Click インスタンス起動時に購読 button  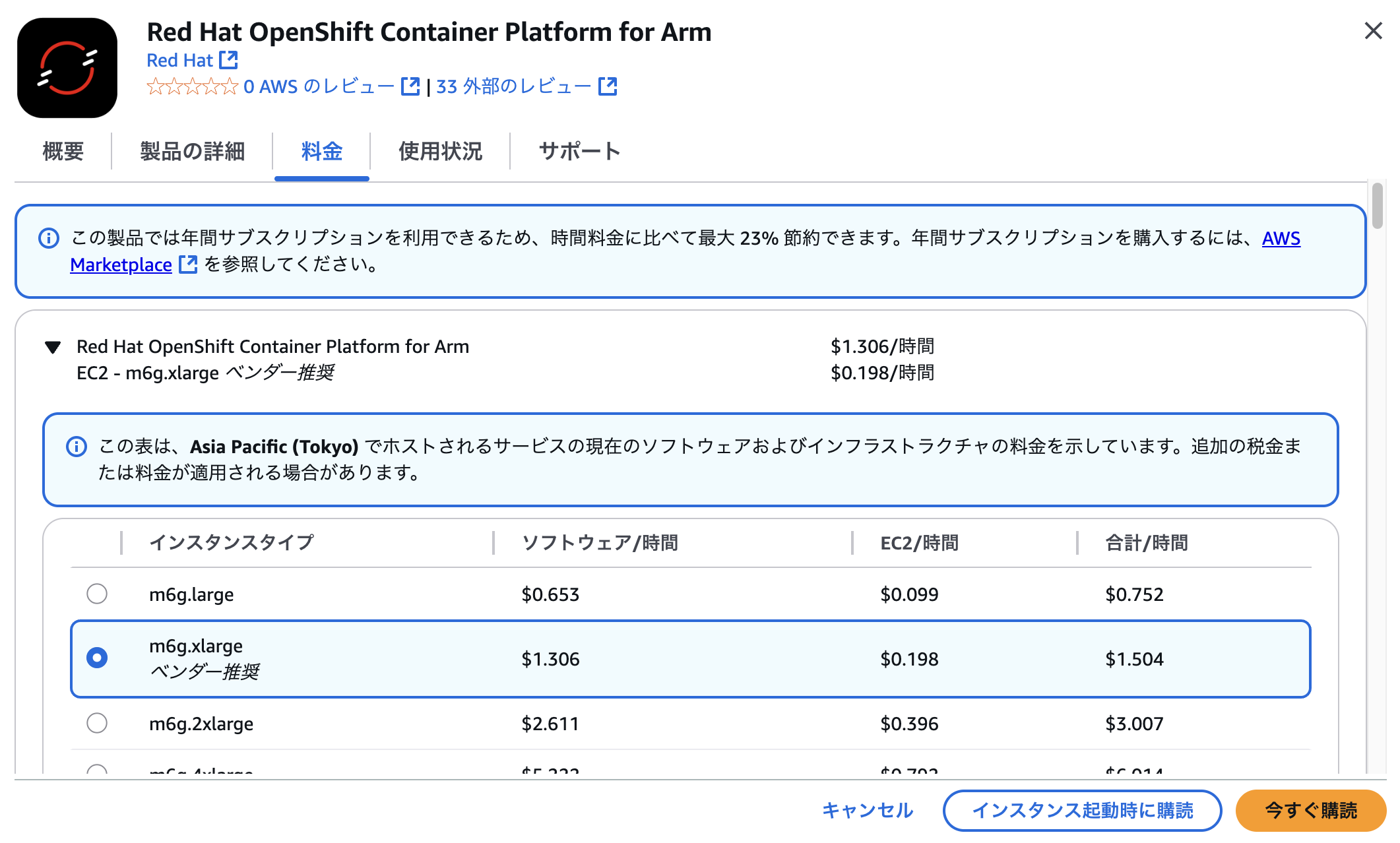1083,811
